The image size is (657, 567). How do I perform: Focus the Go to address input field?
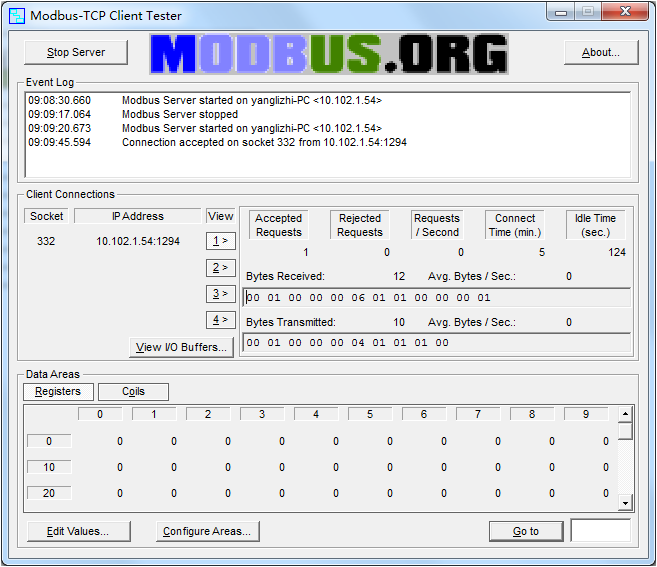click(601, 531)
